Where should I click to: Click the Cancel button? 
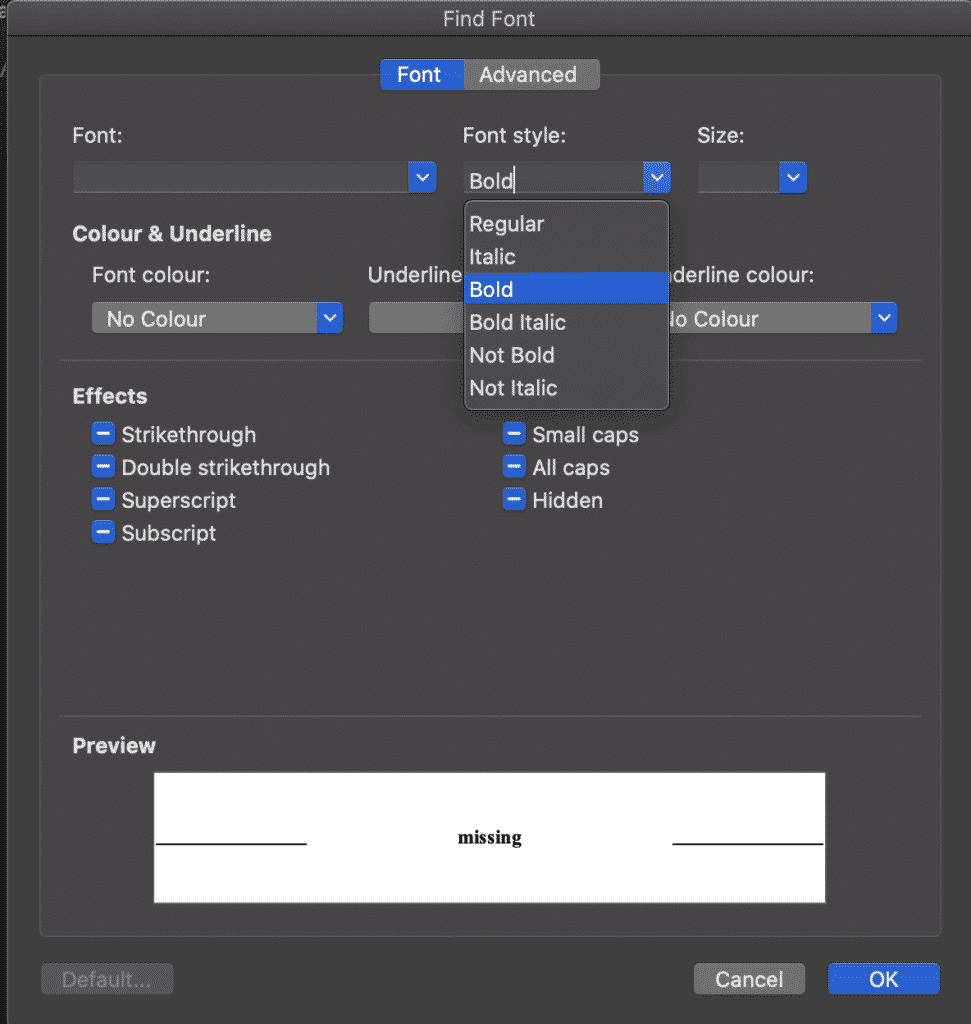coord(750,979)
